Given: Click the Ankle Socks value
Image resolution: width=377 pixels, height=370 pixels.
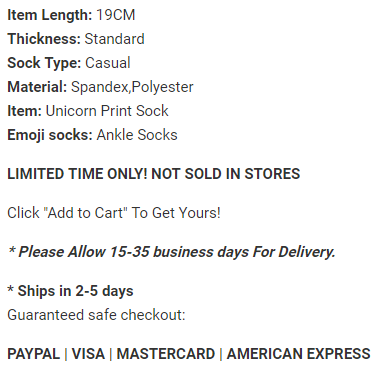Looking at the screenshot, I should click(137, 135).
